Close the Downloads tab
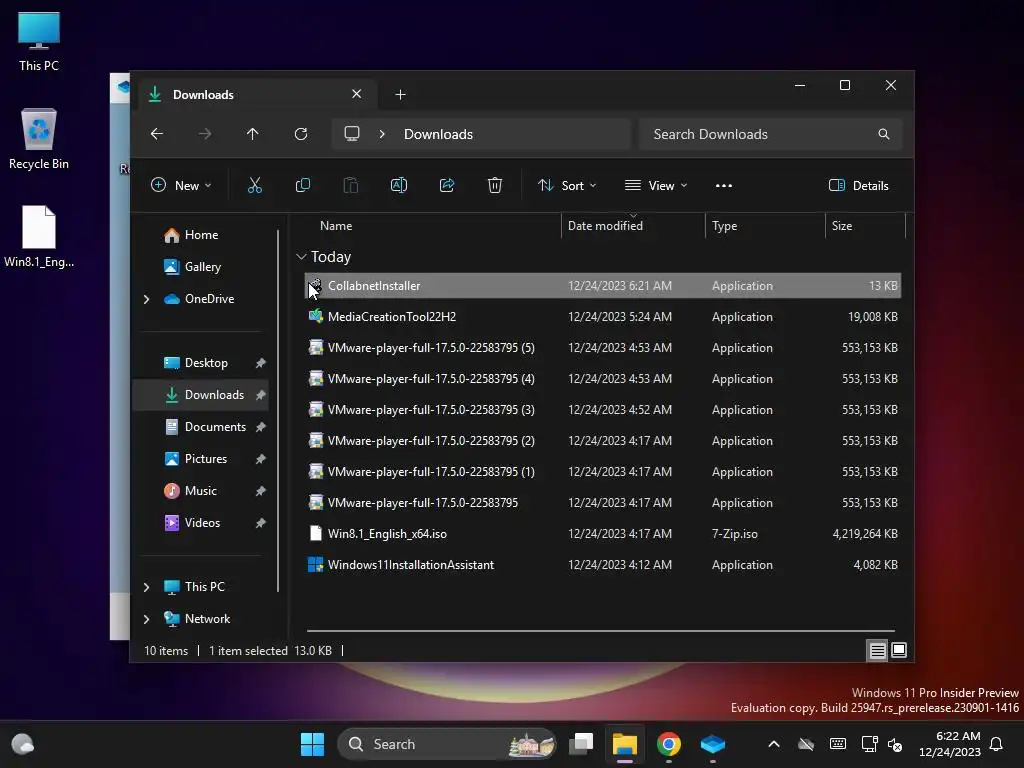The width and height of the screenshot is (1024, 768). pyautogui.click(x=357, y=94)
